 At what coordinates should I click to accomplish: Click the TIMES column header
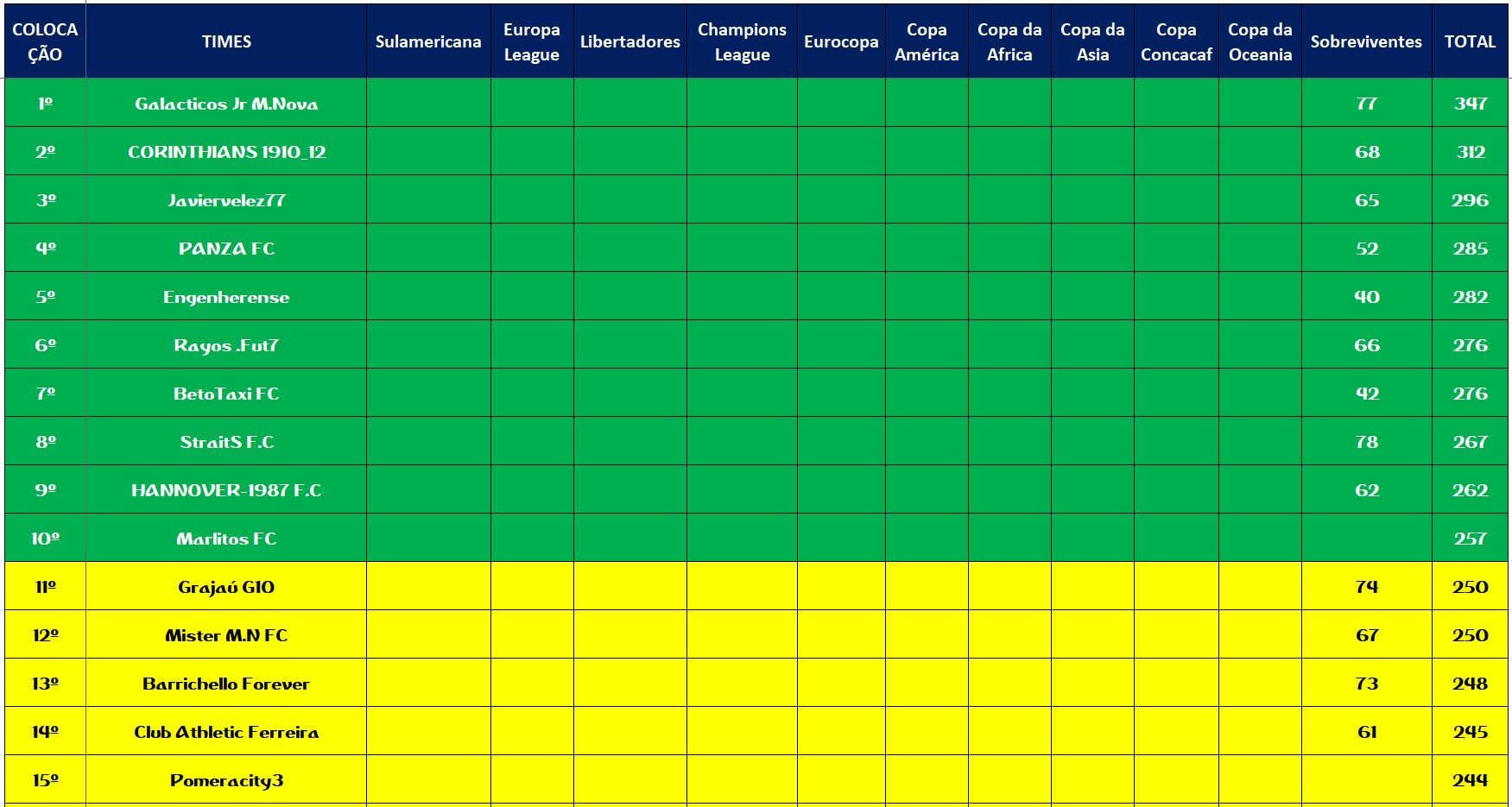pyautogui.click(x=226, y=41)
